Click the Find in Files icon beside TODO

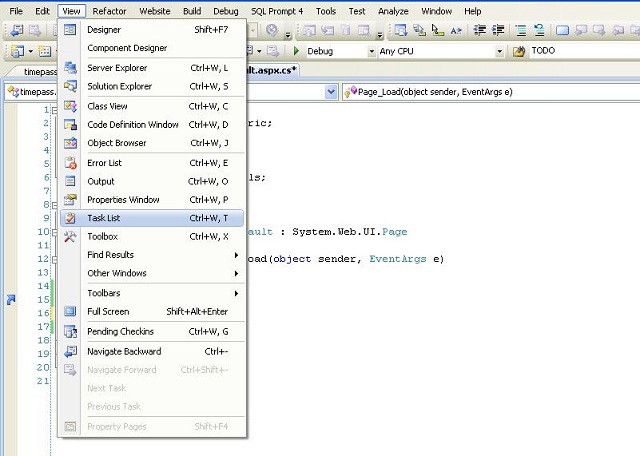(519, 51)
